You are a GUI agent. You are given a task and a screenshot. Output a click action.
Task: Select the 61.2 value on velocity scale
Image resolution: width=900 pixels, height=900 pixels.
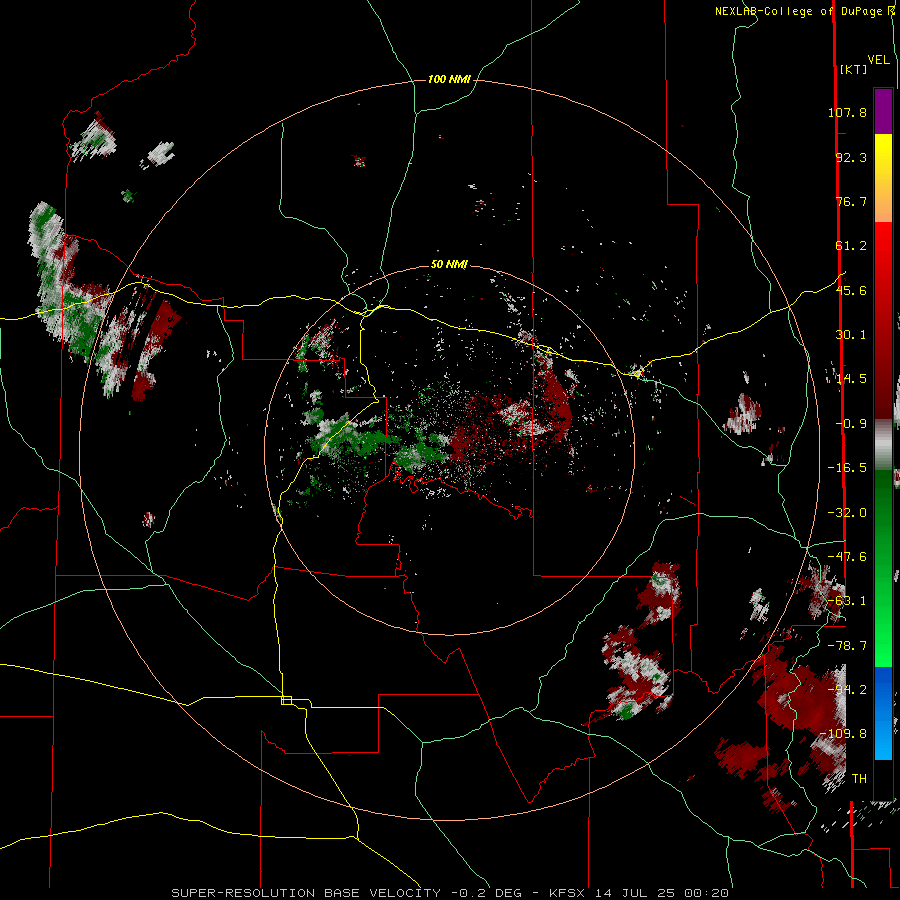851,246
